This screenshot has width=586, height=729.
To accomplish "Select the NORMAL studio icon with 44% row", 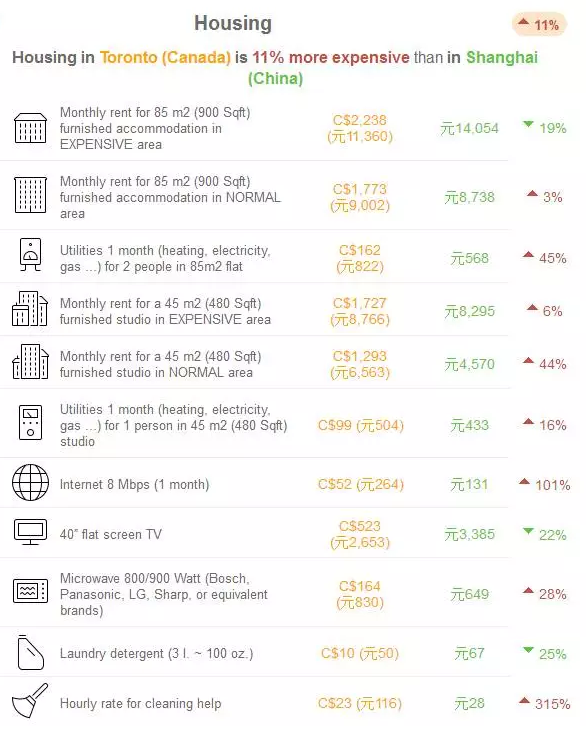I will coord(30,362).
